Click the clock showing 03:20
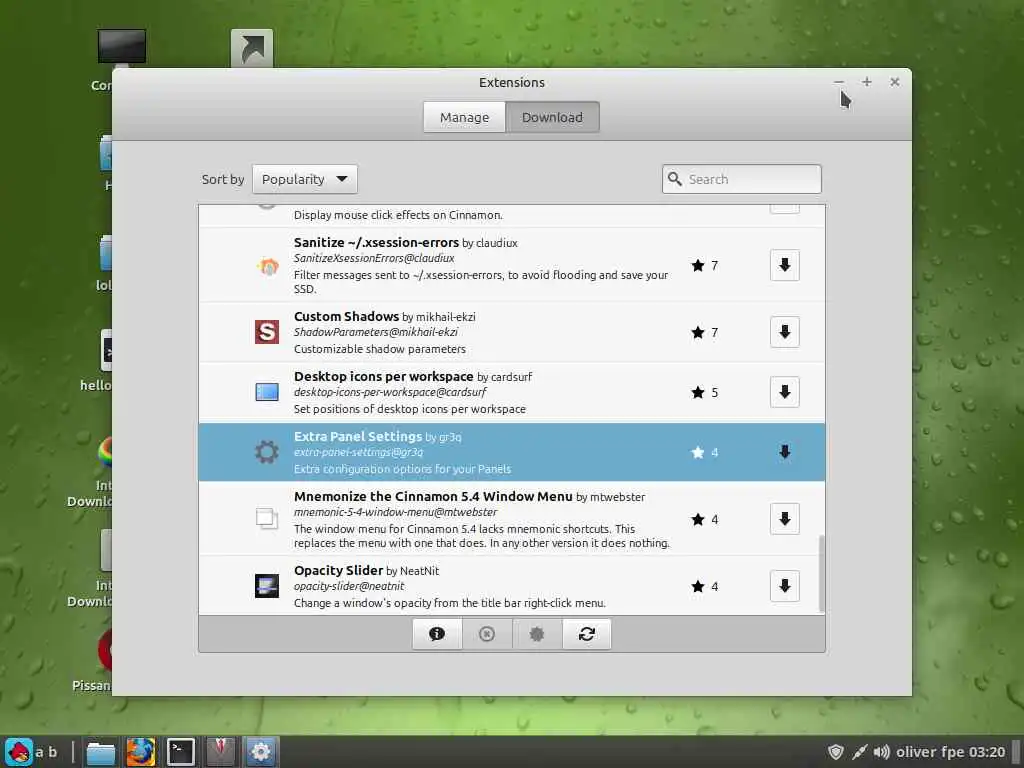Image resolution: width=1024 pixels, height=768 pixels. click(987, 752)
